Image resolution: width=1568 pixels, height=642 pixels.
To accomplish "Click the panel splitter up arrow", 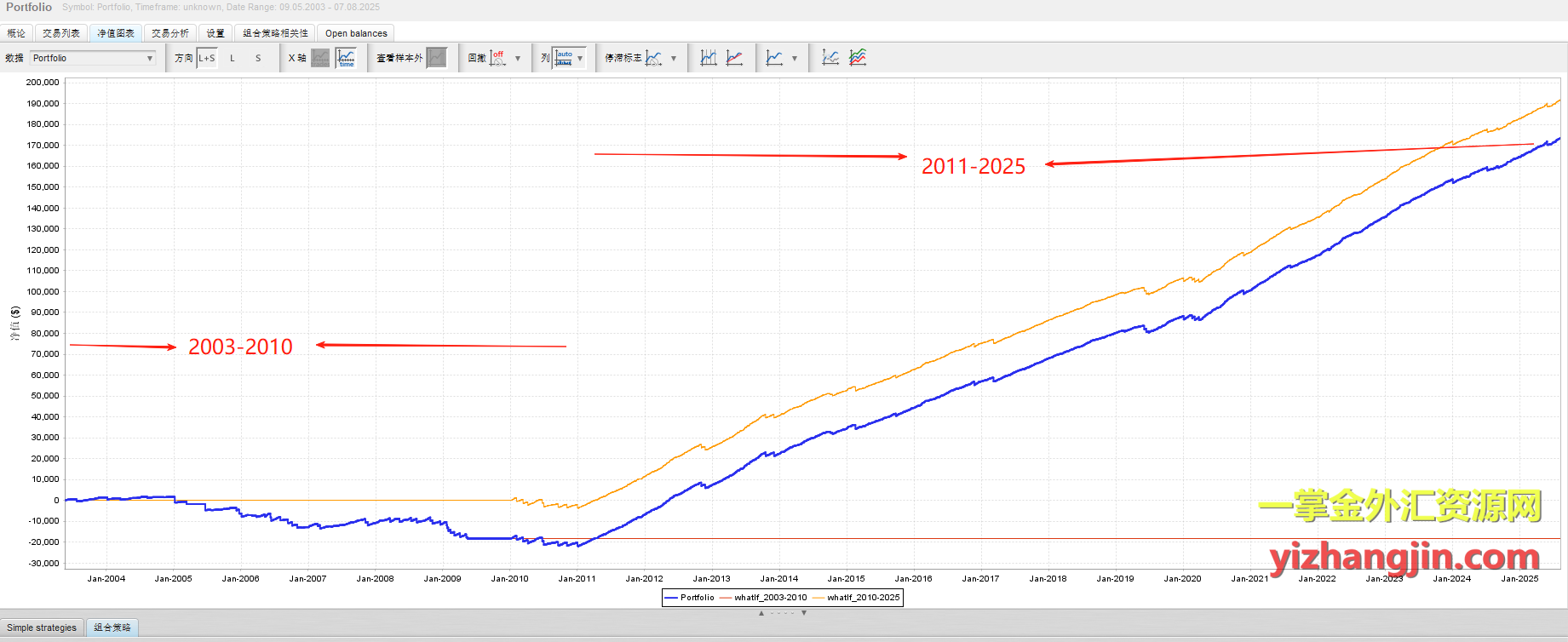I will click(761, 613).
